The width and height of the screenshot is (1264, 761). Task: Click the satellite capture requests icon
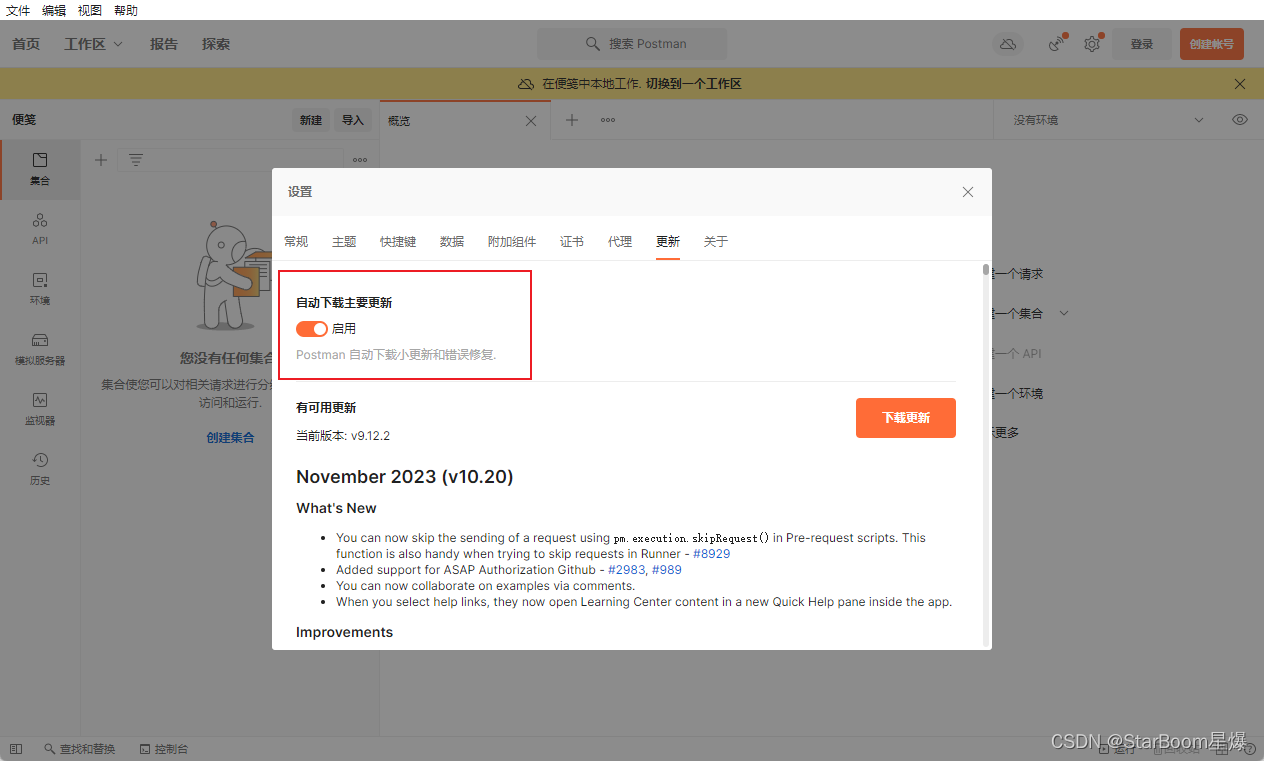point(1056,44)
